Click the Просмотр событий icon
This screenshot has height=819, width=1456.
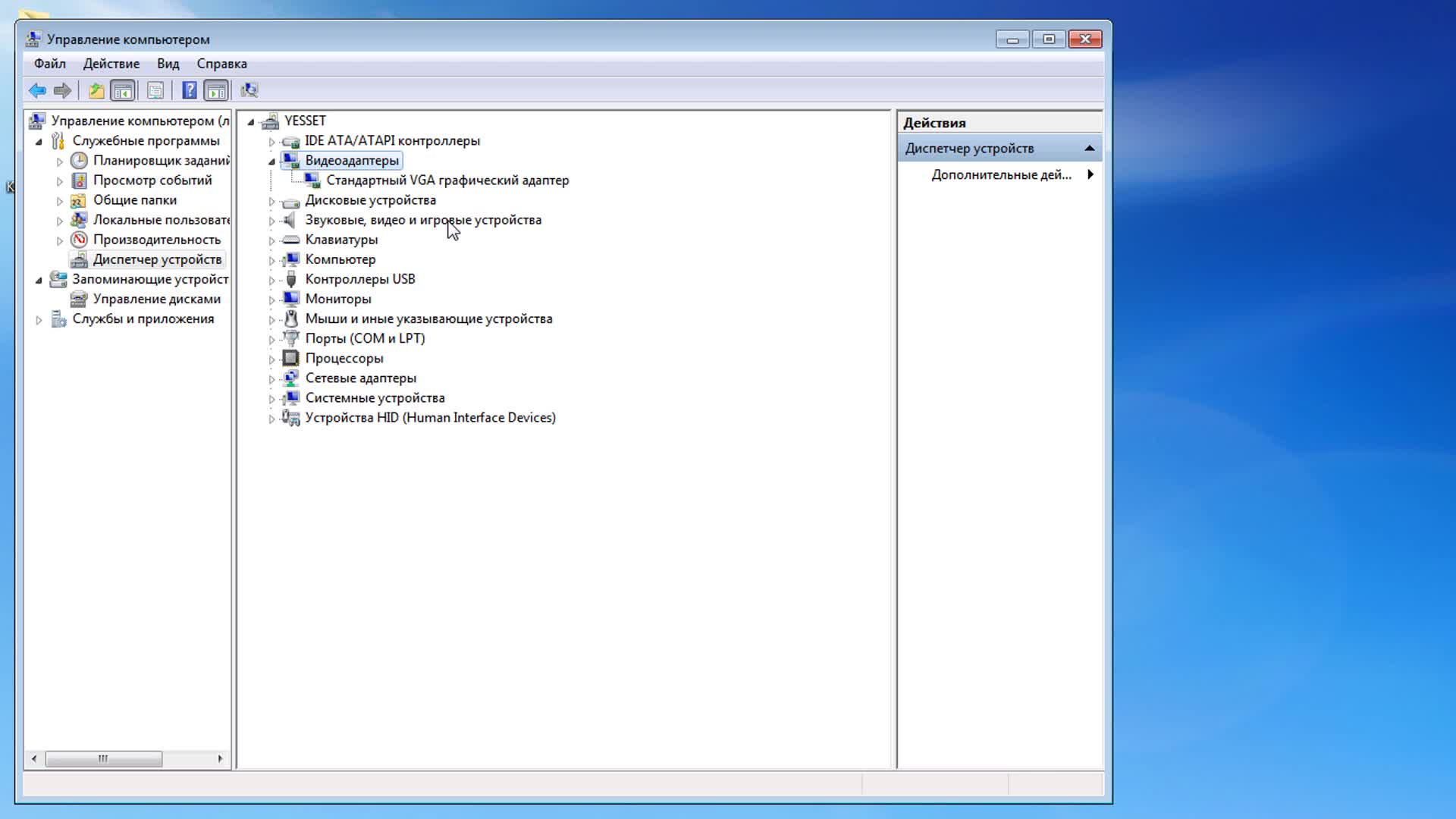[x=79, y=180]
